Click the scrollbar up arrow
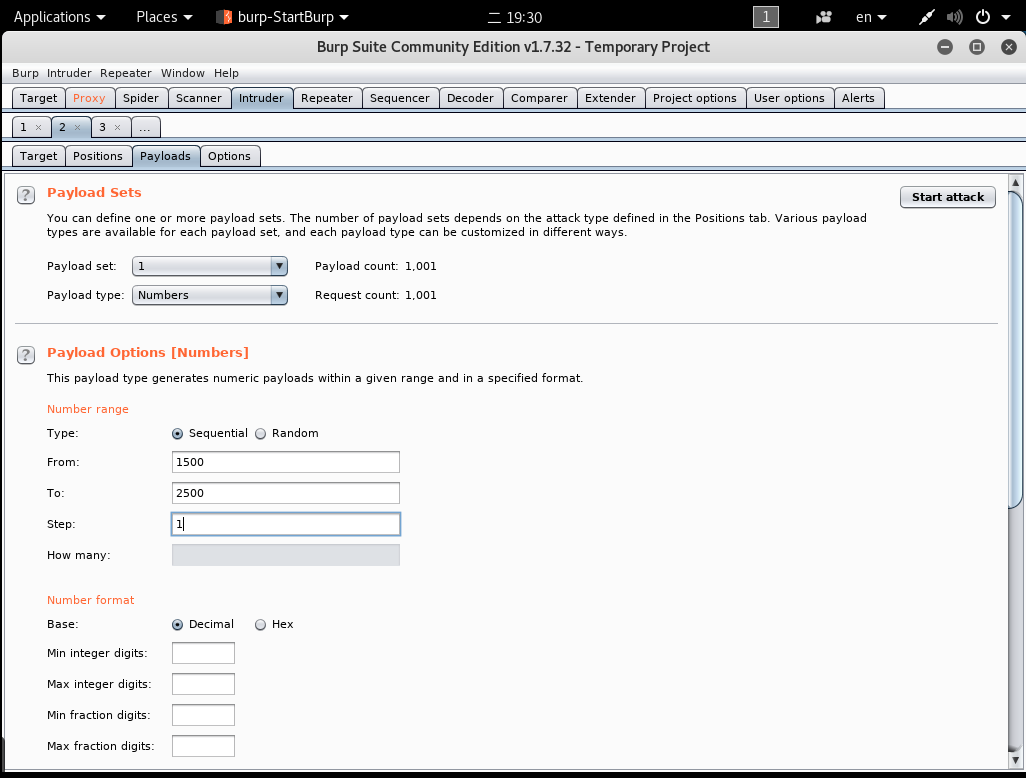The height and width of the screenshot is (778, 1026). coord(1016,183)
